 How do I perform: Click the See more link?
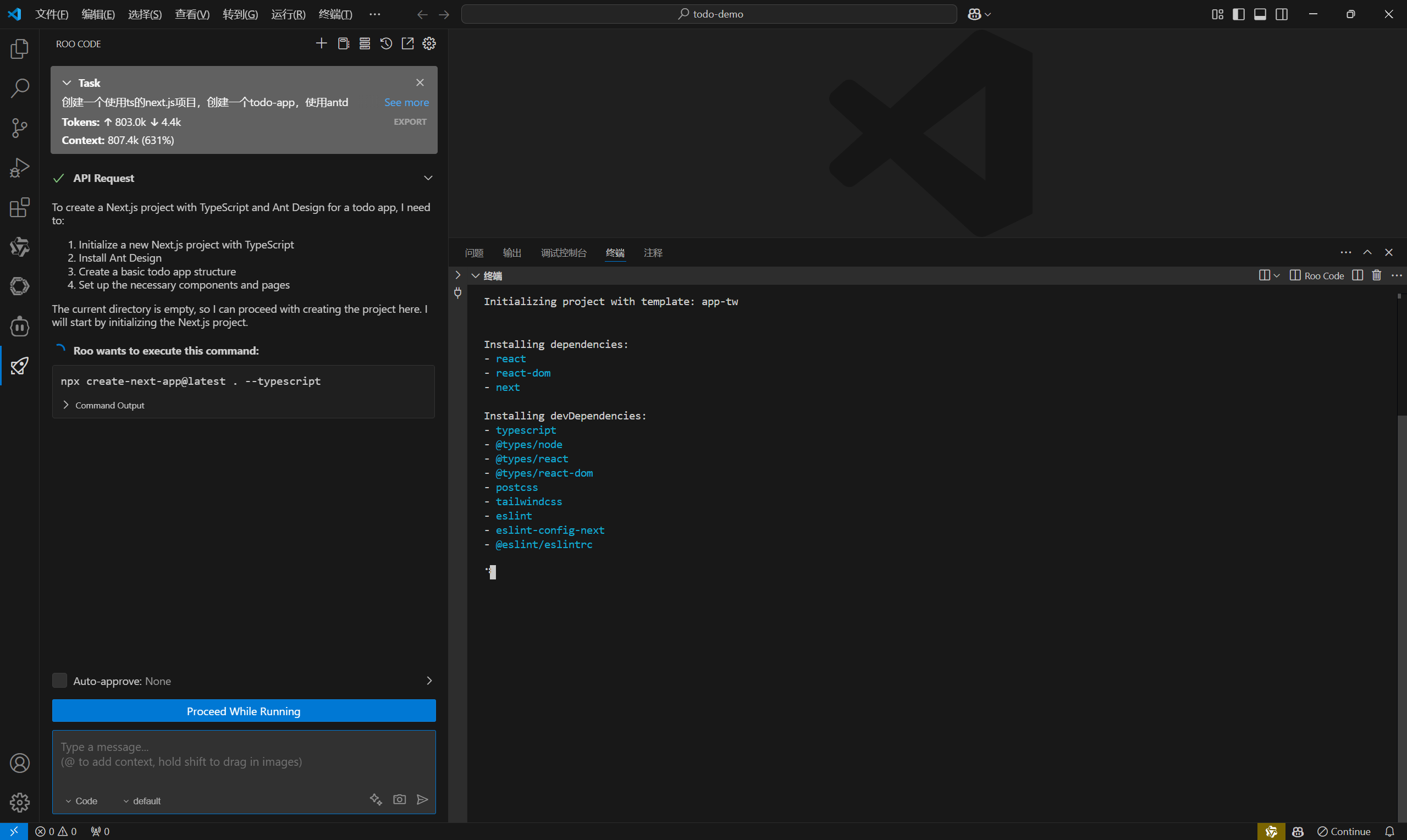click(406, 102)
